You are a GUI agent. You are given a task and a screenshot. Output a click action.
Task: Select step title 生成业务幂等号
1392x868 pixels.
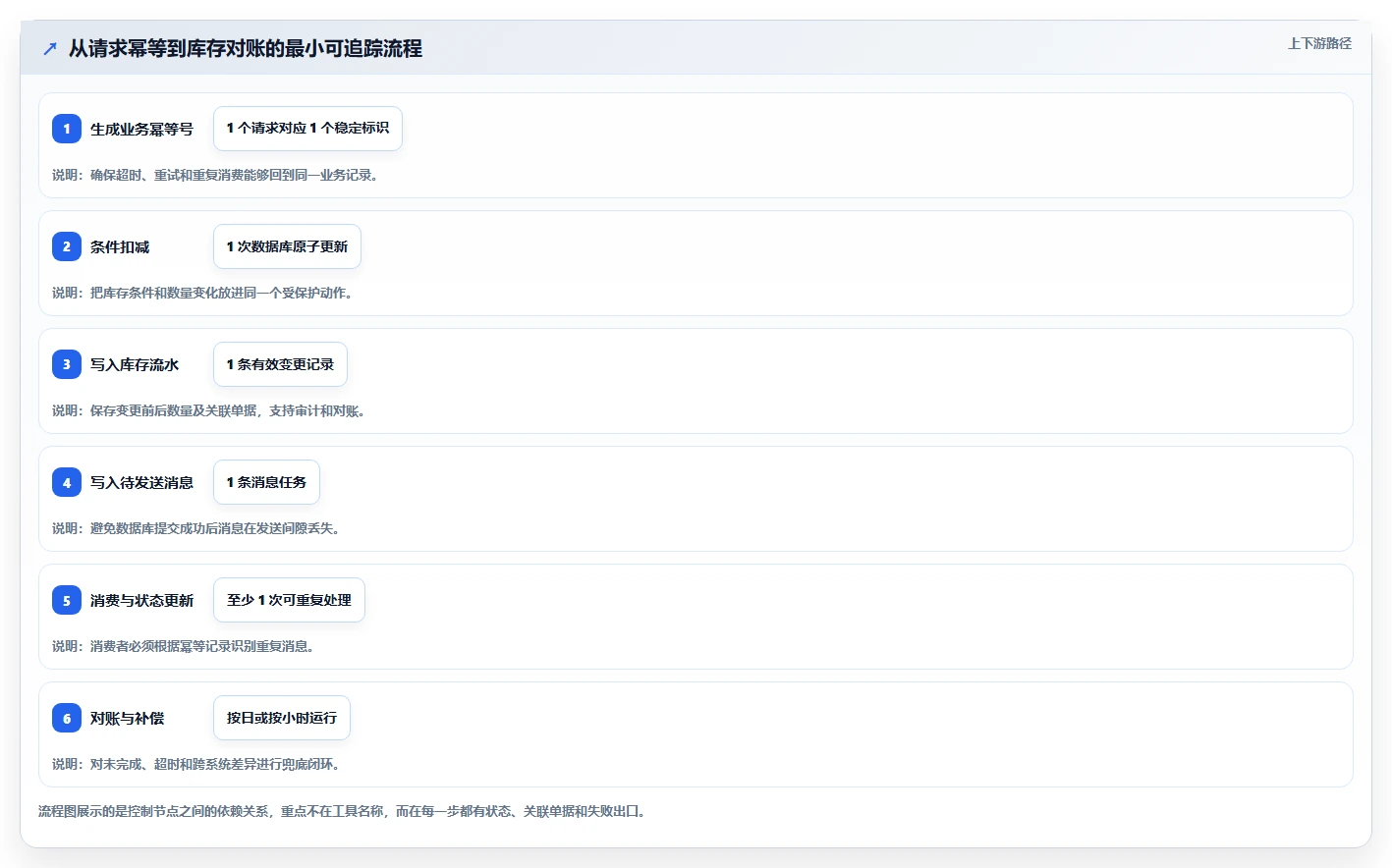[141, 129]
